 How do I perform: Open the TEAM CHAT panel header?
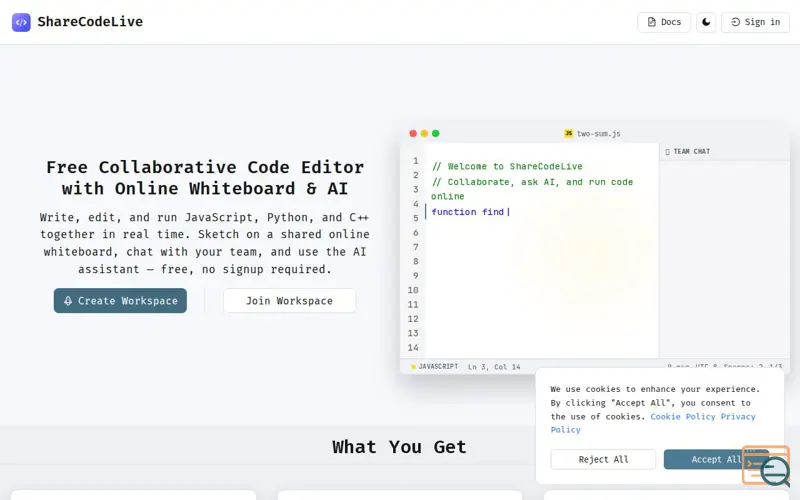click(687, 152)
